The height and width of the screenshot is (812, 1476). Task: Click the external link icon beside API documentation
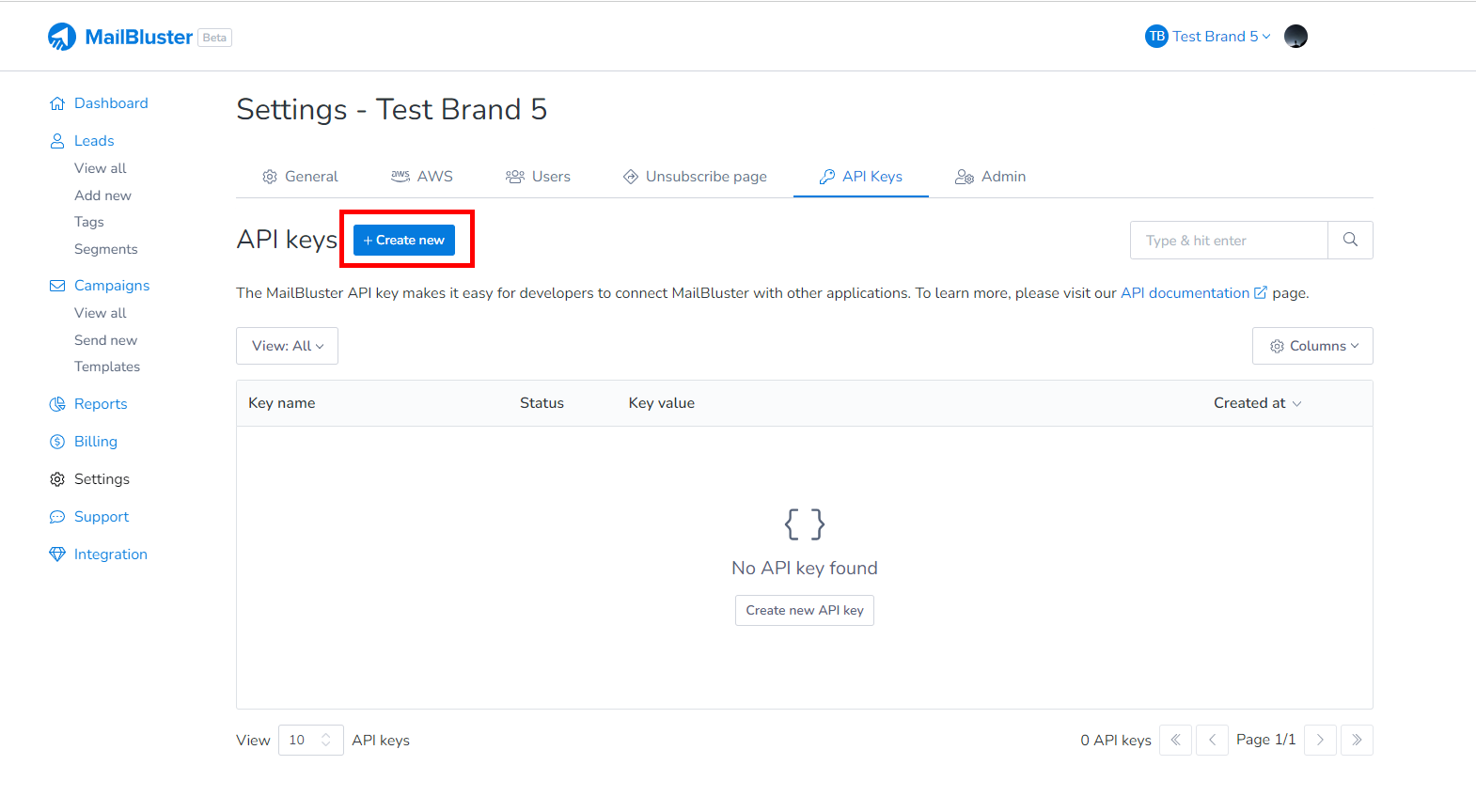click(1261, 293)
